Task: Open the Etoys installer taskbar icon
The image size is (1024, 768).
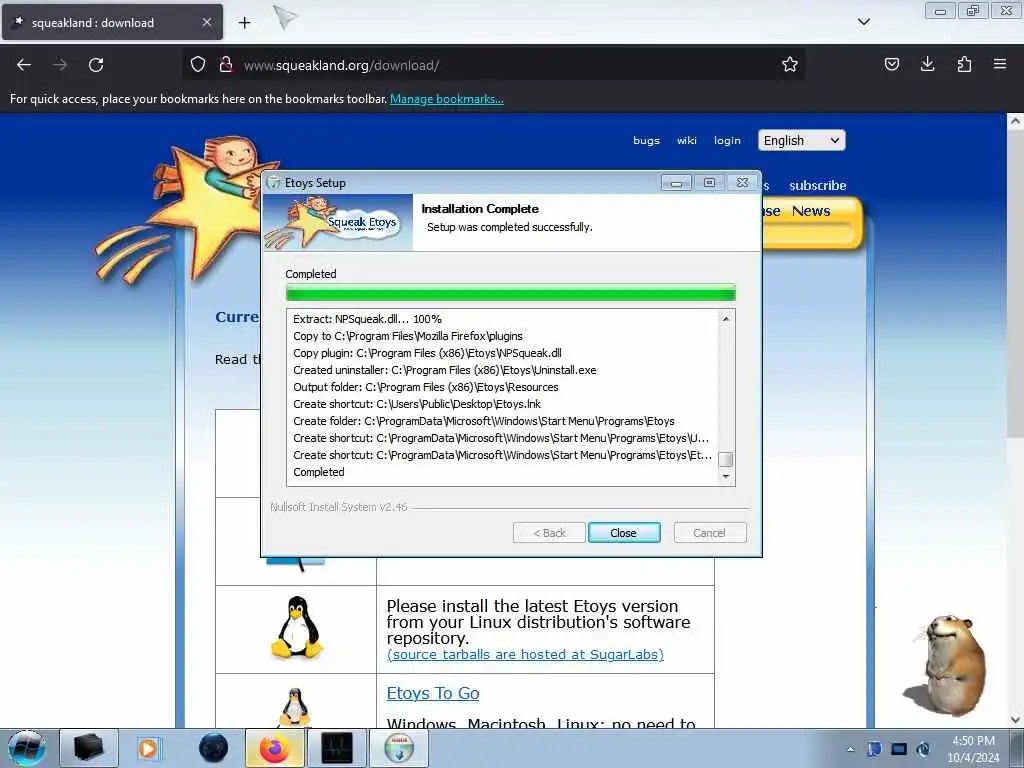Action: 399,748
